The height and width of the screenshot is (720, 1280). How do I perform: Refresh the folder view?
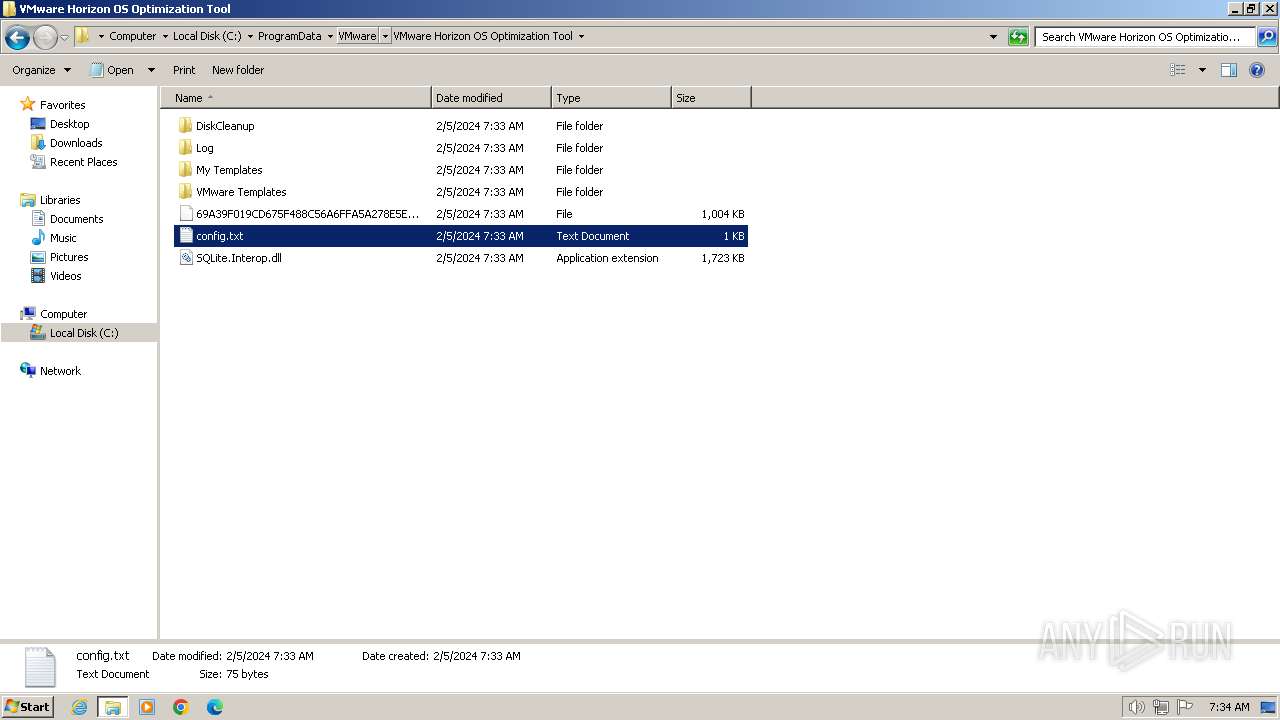coord(1018,37)
